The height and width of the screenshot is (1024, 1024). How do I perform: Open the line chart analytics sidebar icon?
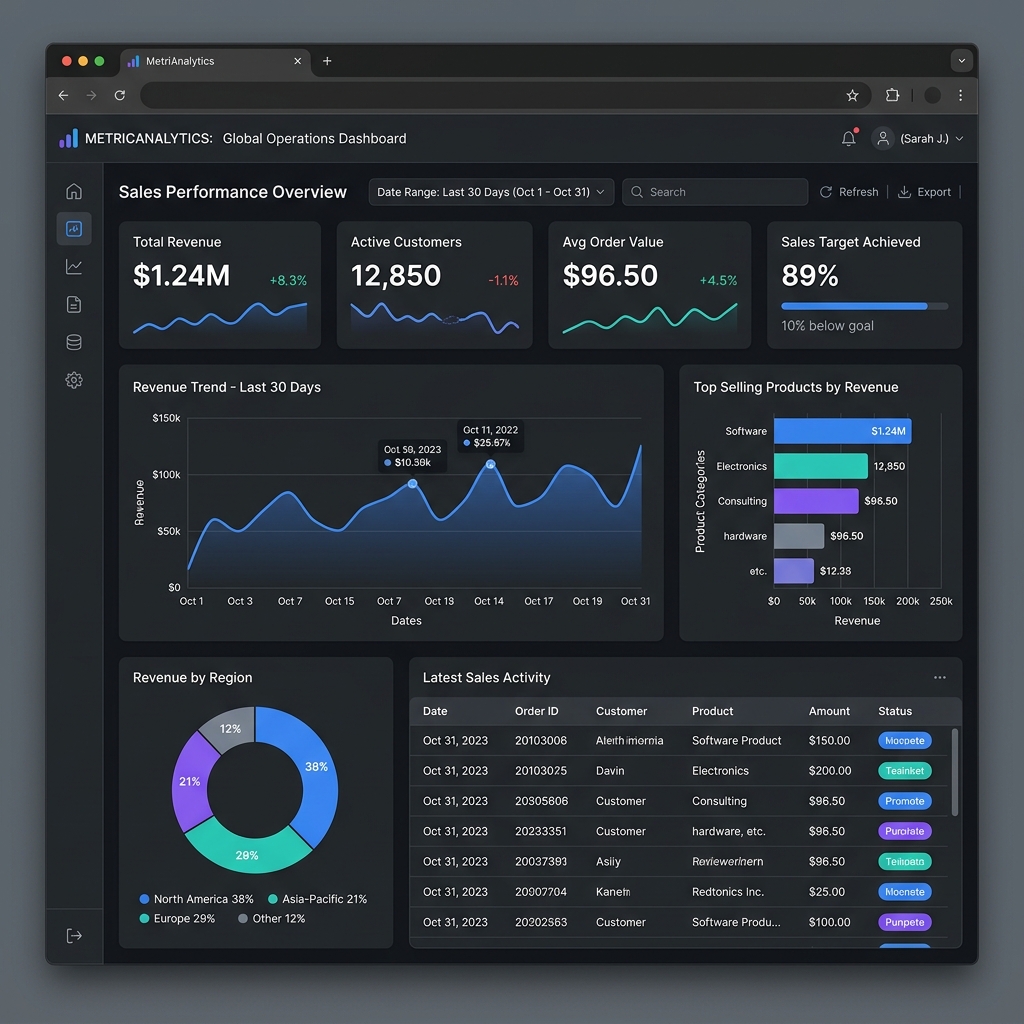[x=74, y=266]
